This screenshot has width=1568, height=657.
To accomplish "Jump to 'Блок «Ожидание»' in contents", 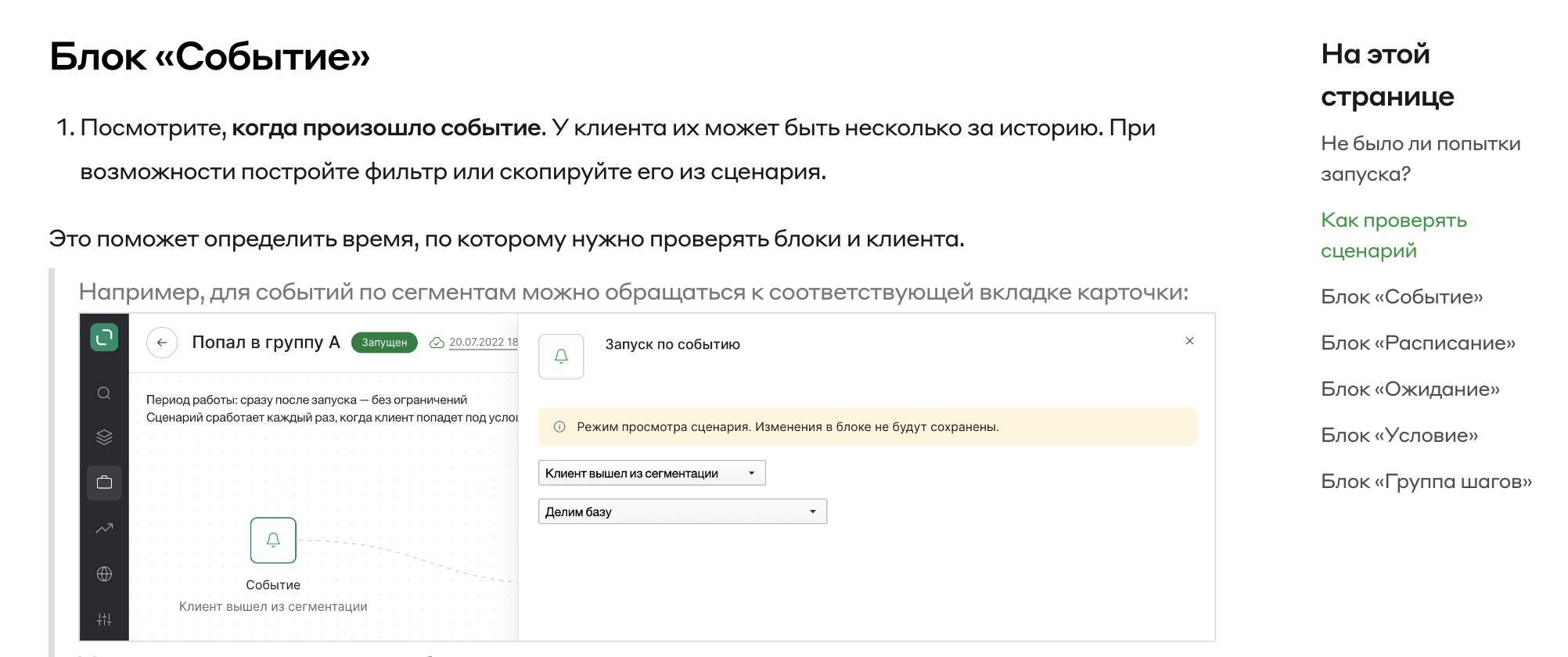I will pos(1410,390).
